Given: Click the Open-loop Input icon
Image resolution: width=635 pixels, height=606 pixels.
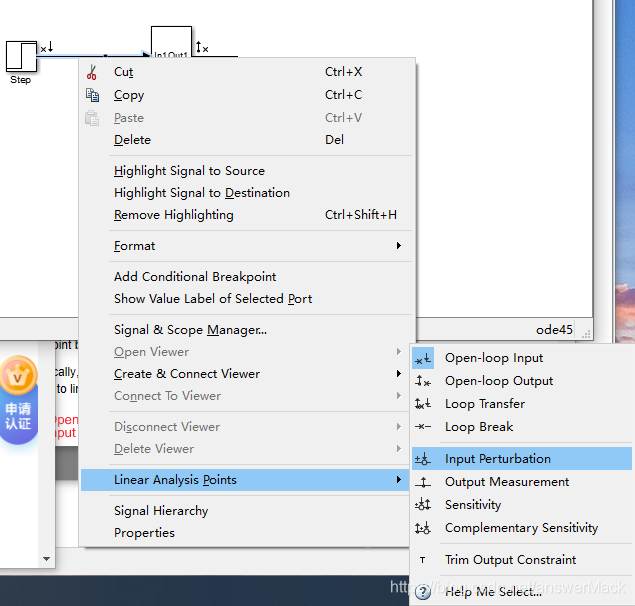Looking at the screenshot, I should point(423,358).
